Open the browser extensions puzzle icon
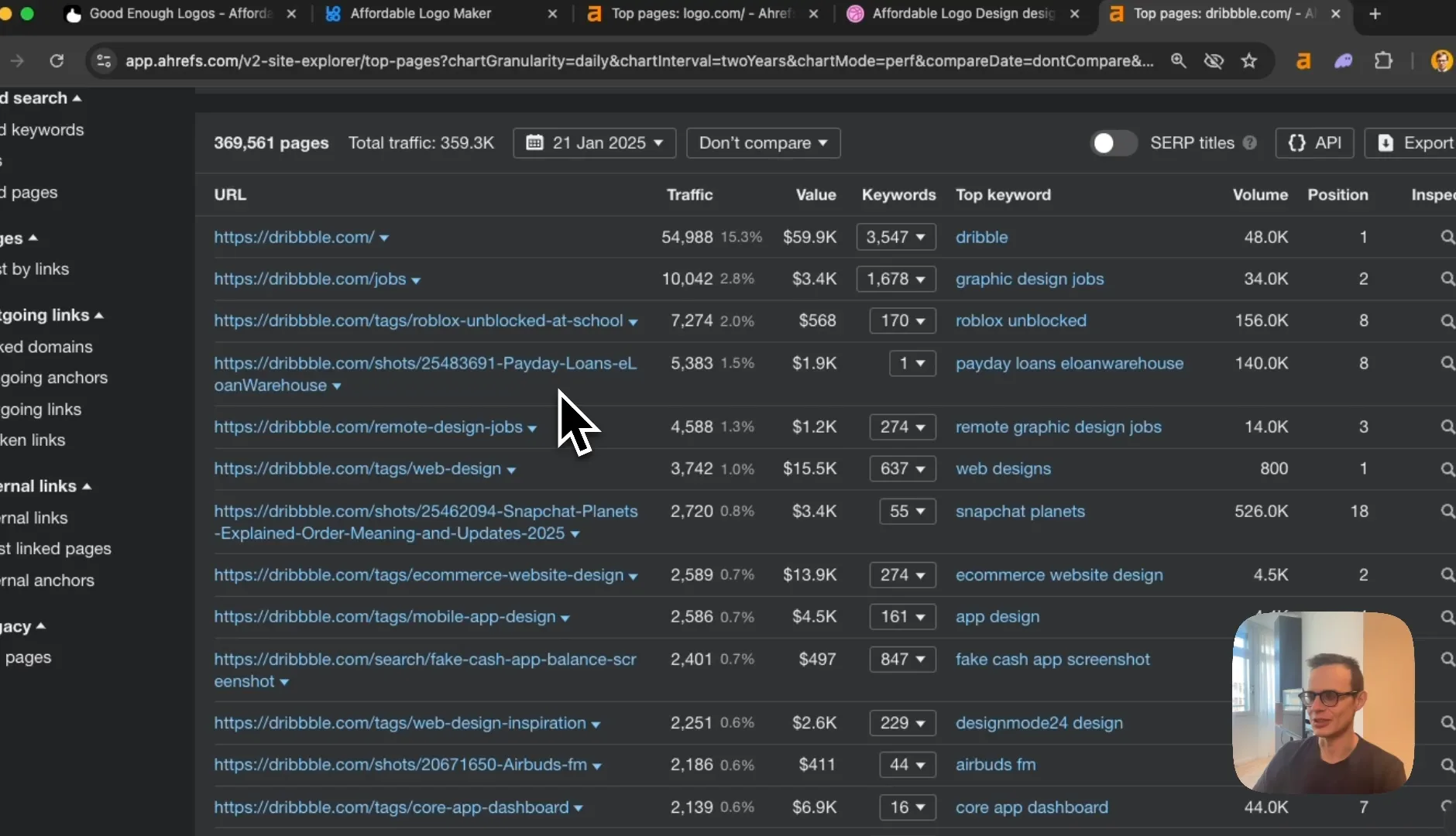 pyautogui.click(x=1383, y=60)
